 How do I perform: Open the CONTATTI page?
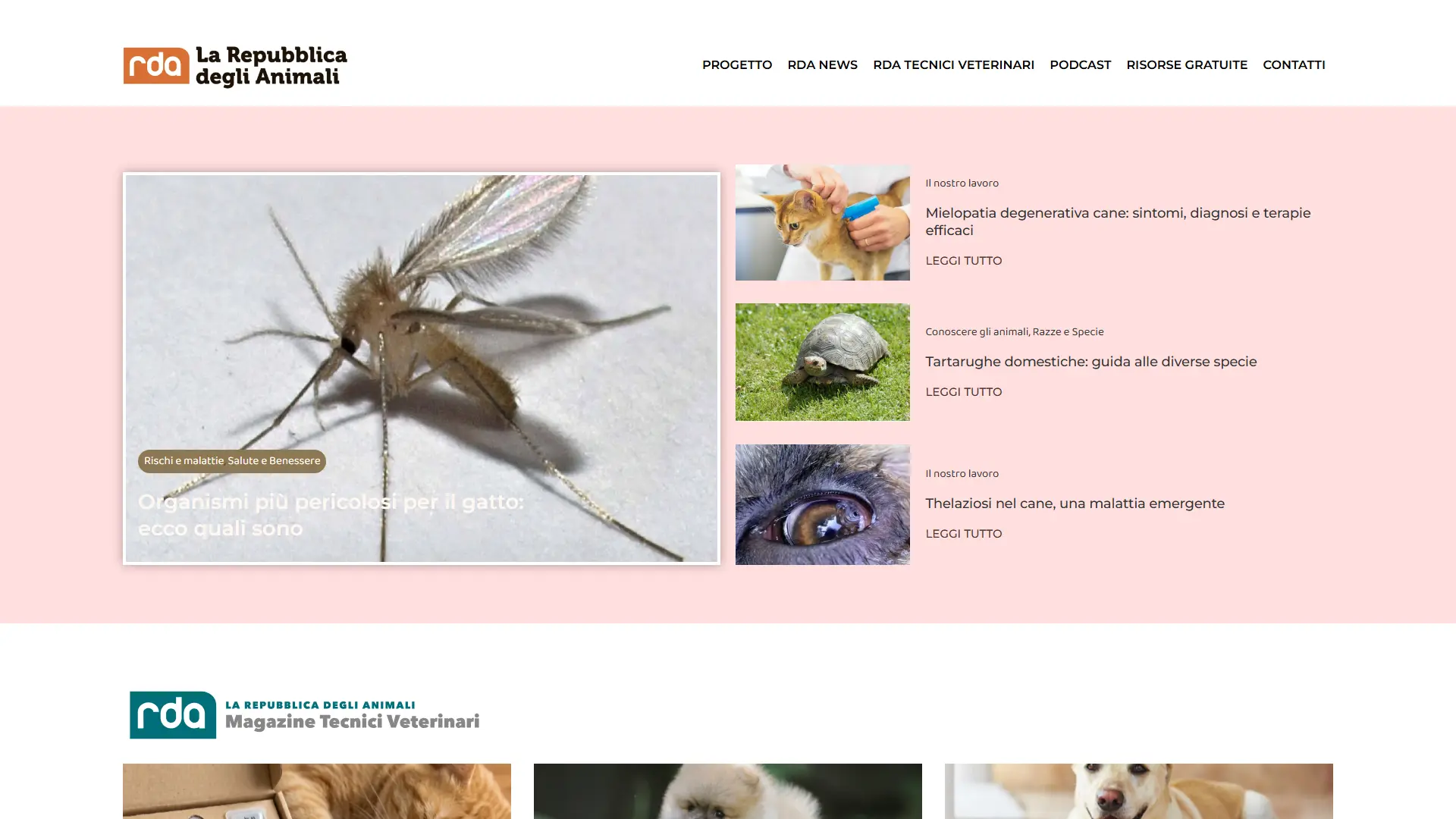click(1294, 65)
